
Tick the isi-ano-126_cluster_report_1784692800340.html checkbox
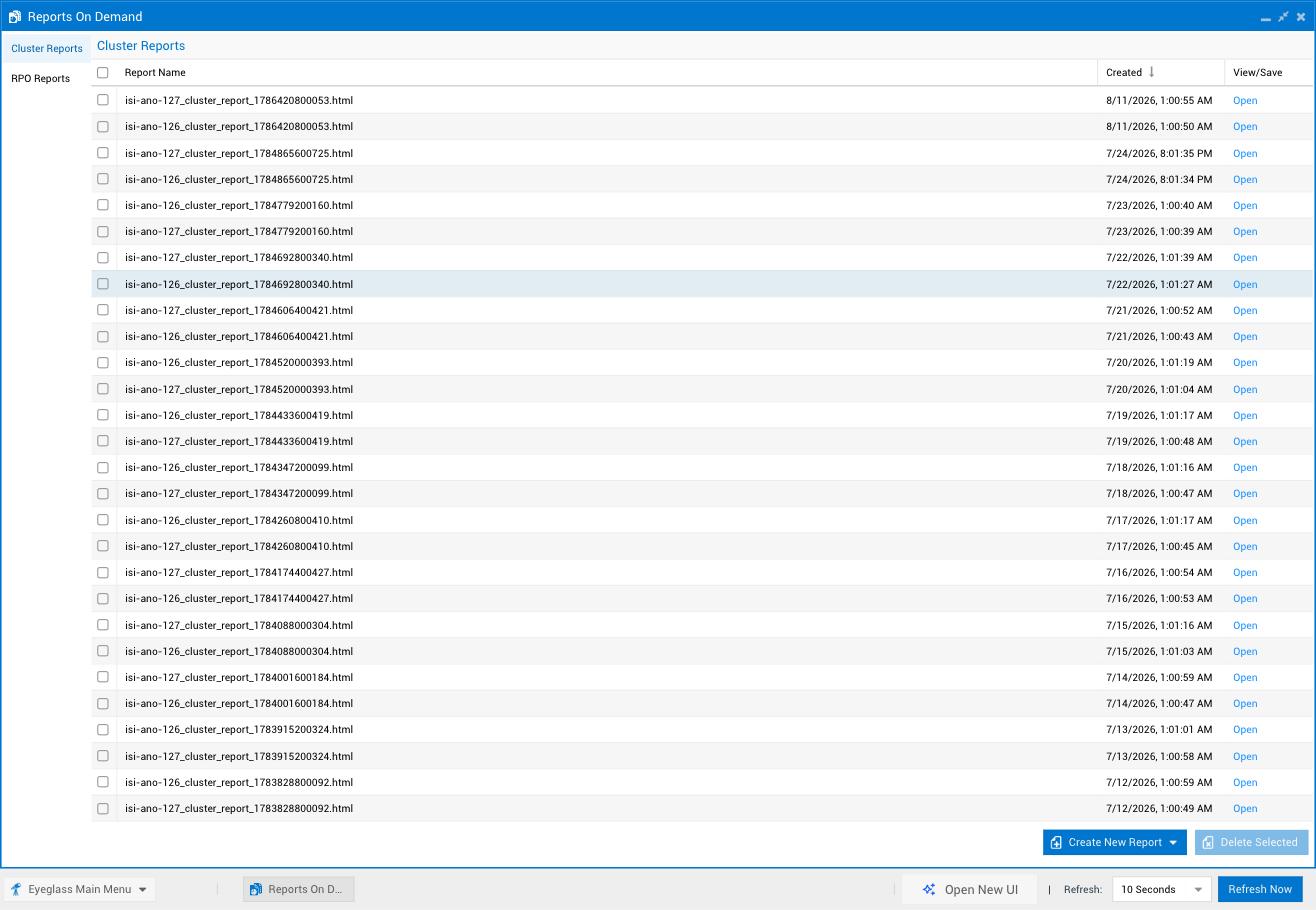[103, 284]
